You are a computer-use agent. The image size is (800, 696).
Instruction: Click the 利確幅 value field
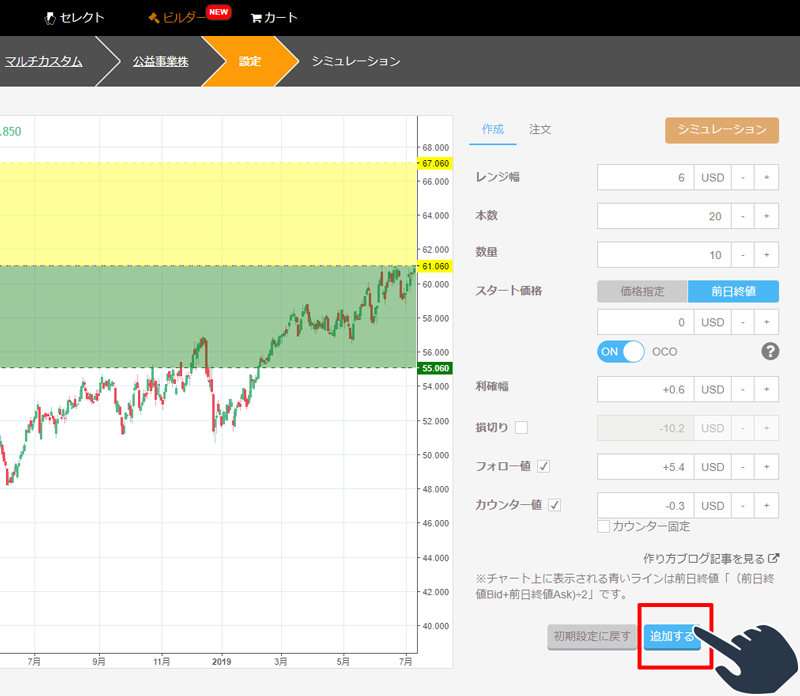coord(645,389)
